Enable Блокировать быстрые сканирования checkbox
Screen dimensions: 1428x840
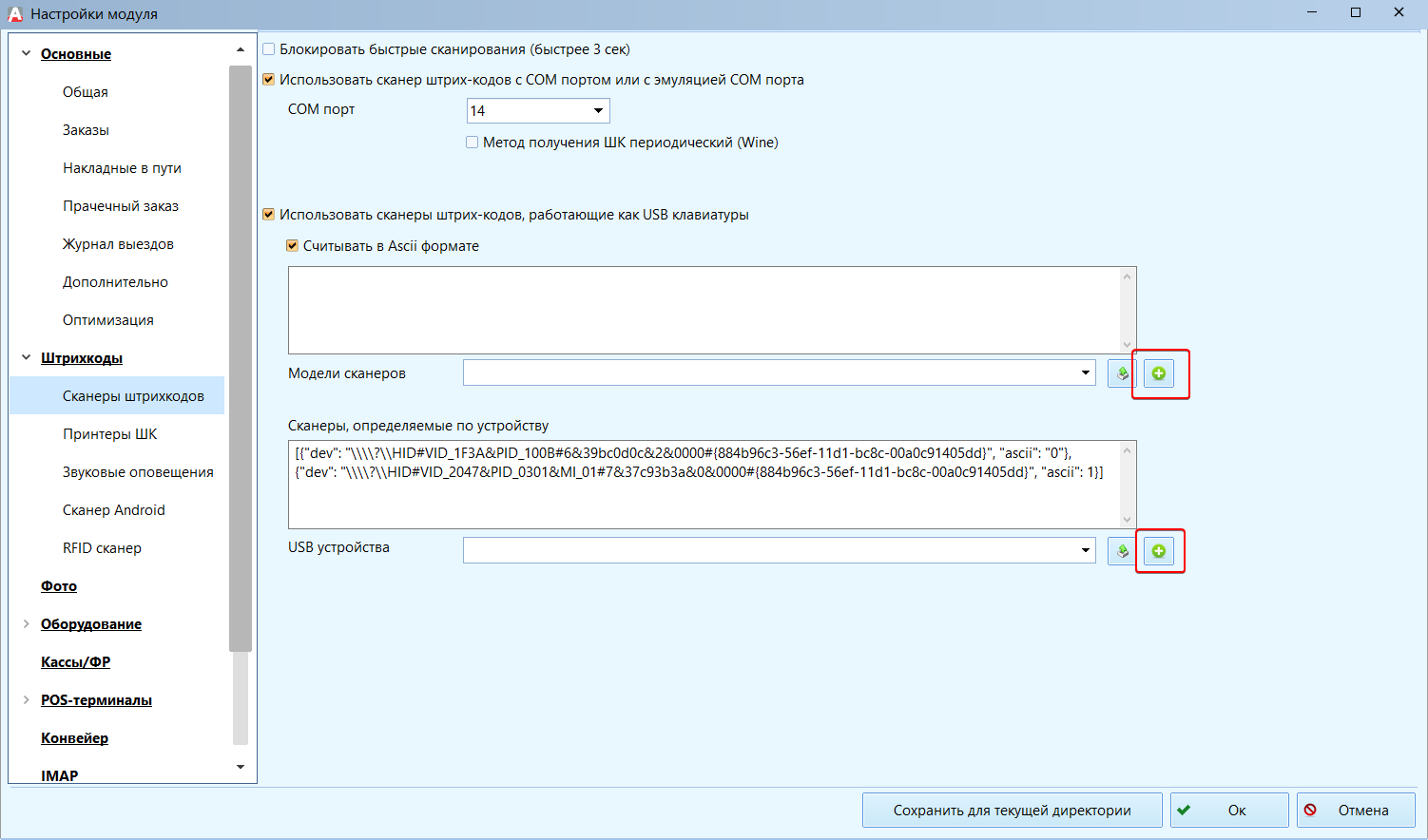click(269, 49)
